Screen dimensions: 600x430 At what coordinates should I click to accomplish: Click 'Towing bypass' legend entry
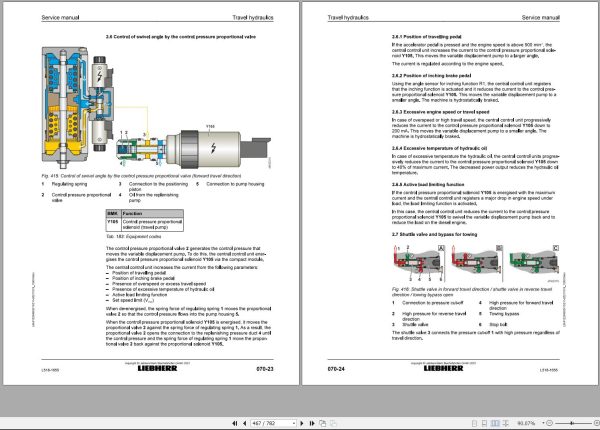click(504, 314)
